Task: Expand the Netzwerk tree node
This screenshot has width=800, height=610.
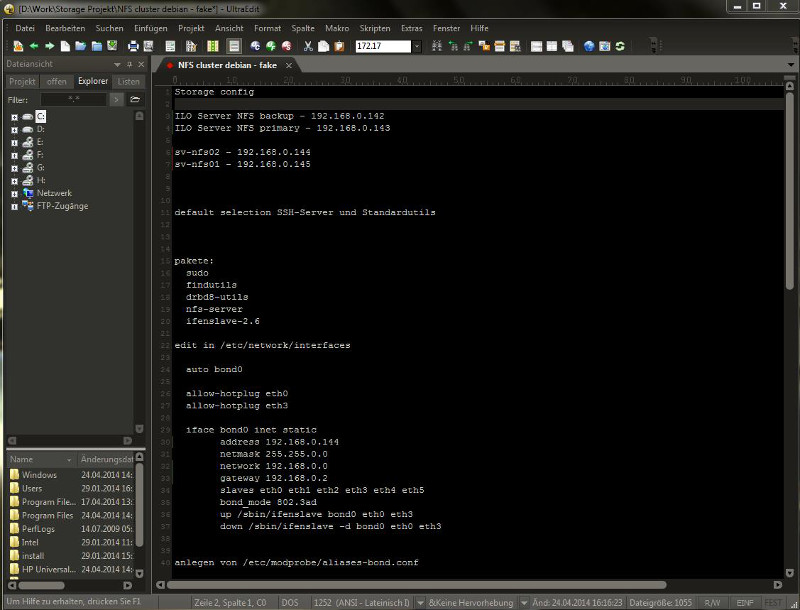Action: [x=15, y=193]
